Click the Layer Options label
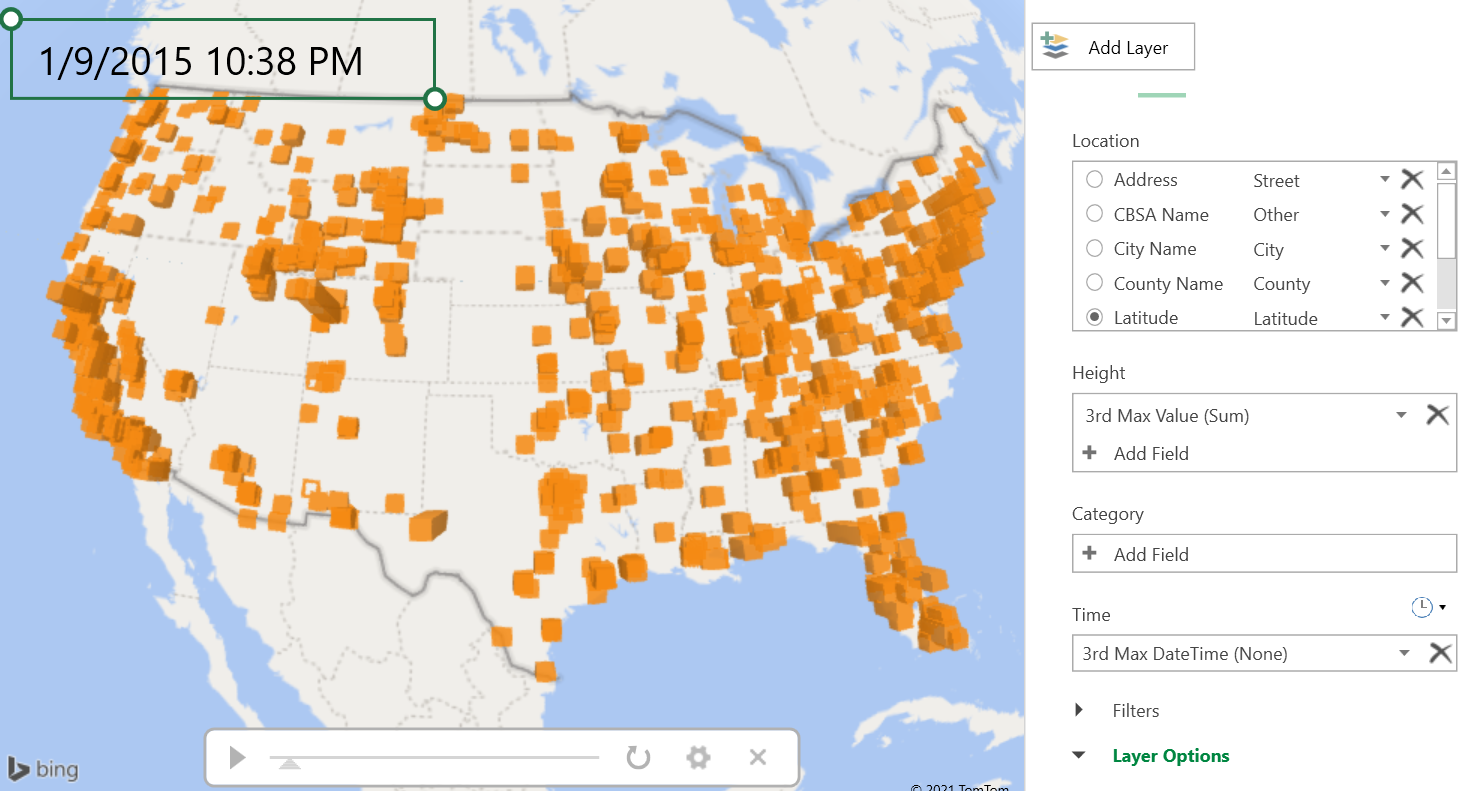This screenshot has height=791, width=1470. pyautogui.click(x=1171, y=755)
